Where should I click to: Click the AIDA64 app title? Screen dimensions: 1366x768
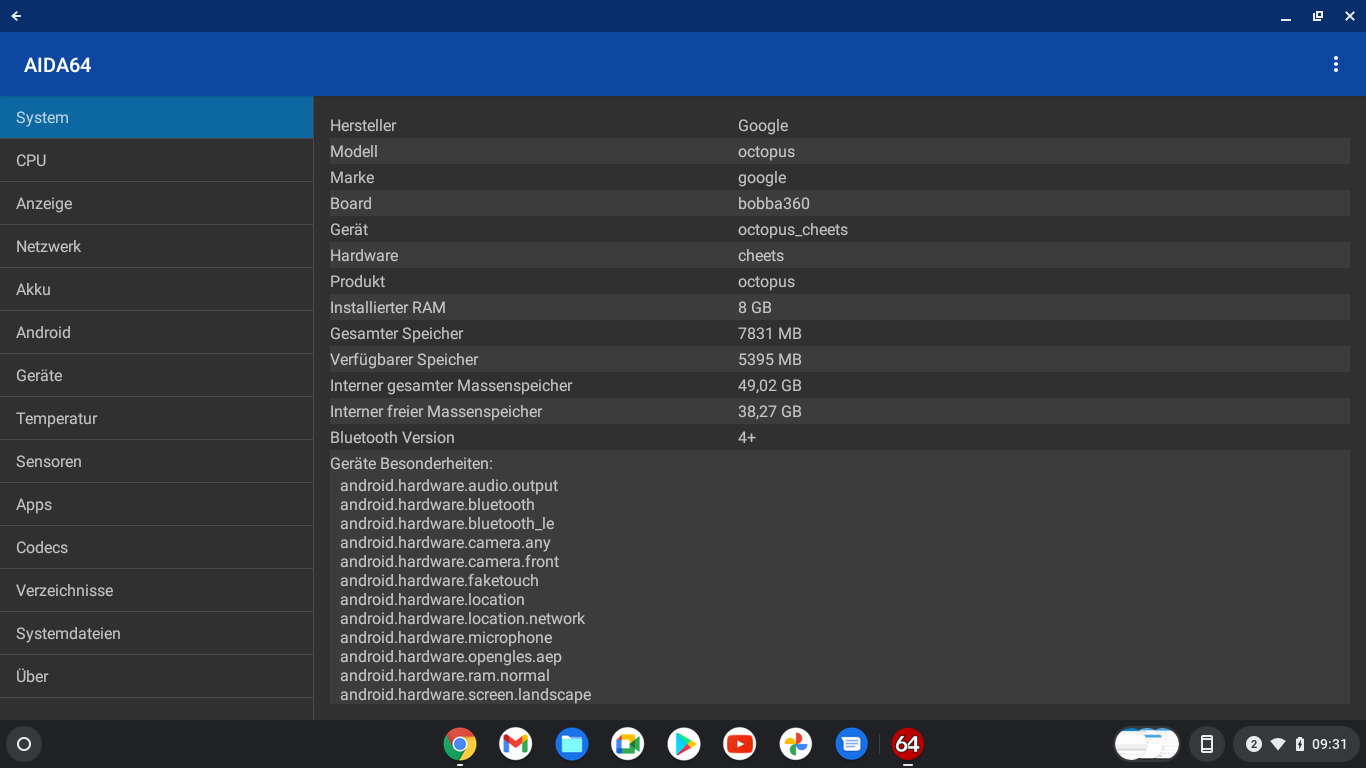(x=57, y=65)
